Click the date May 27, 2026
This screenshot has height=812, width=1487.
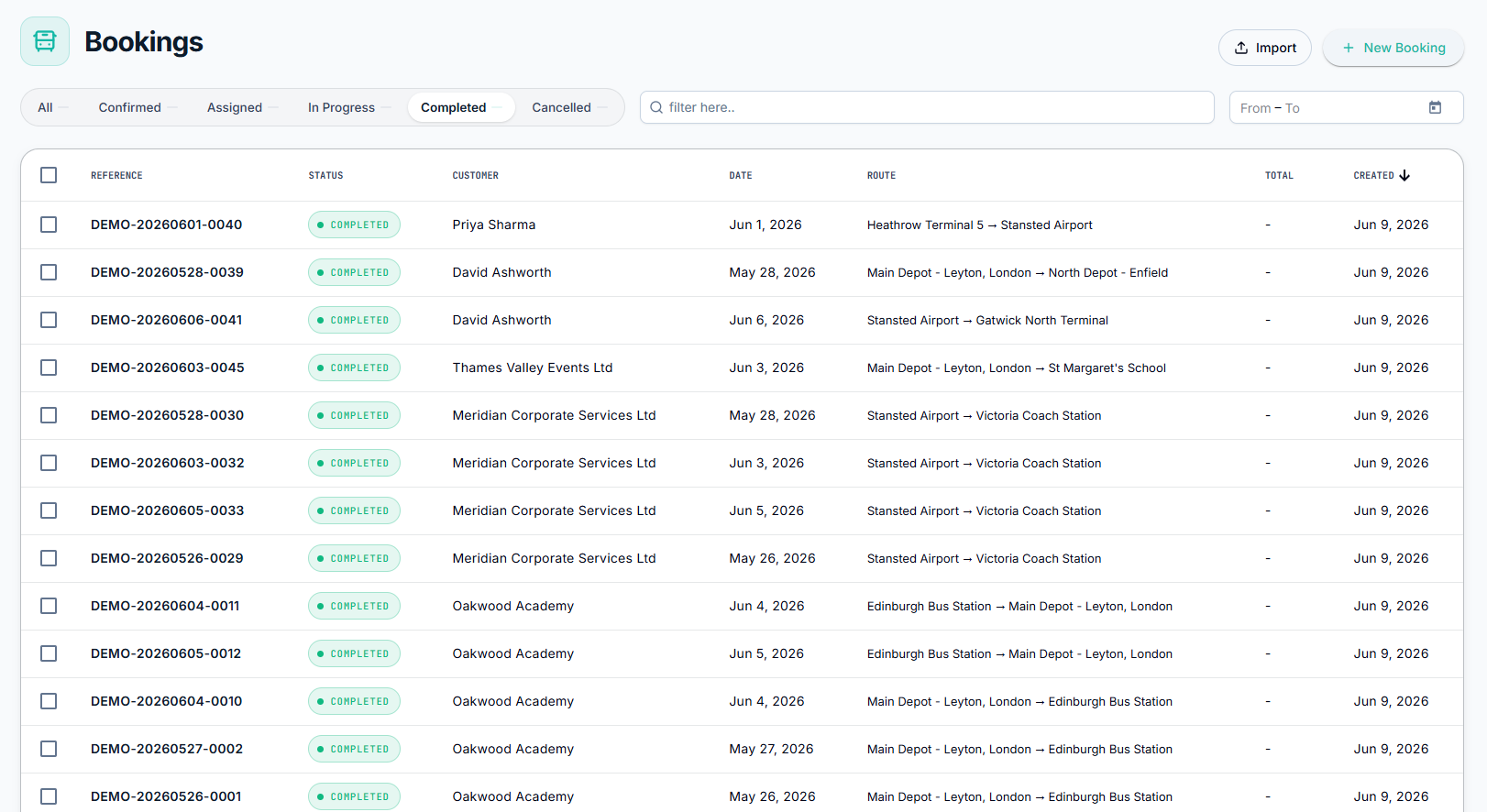[771, 749]
